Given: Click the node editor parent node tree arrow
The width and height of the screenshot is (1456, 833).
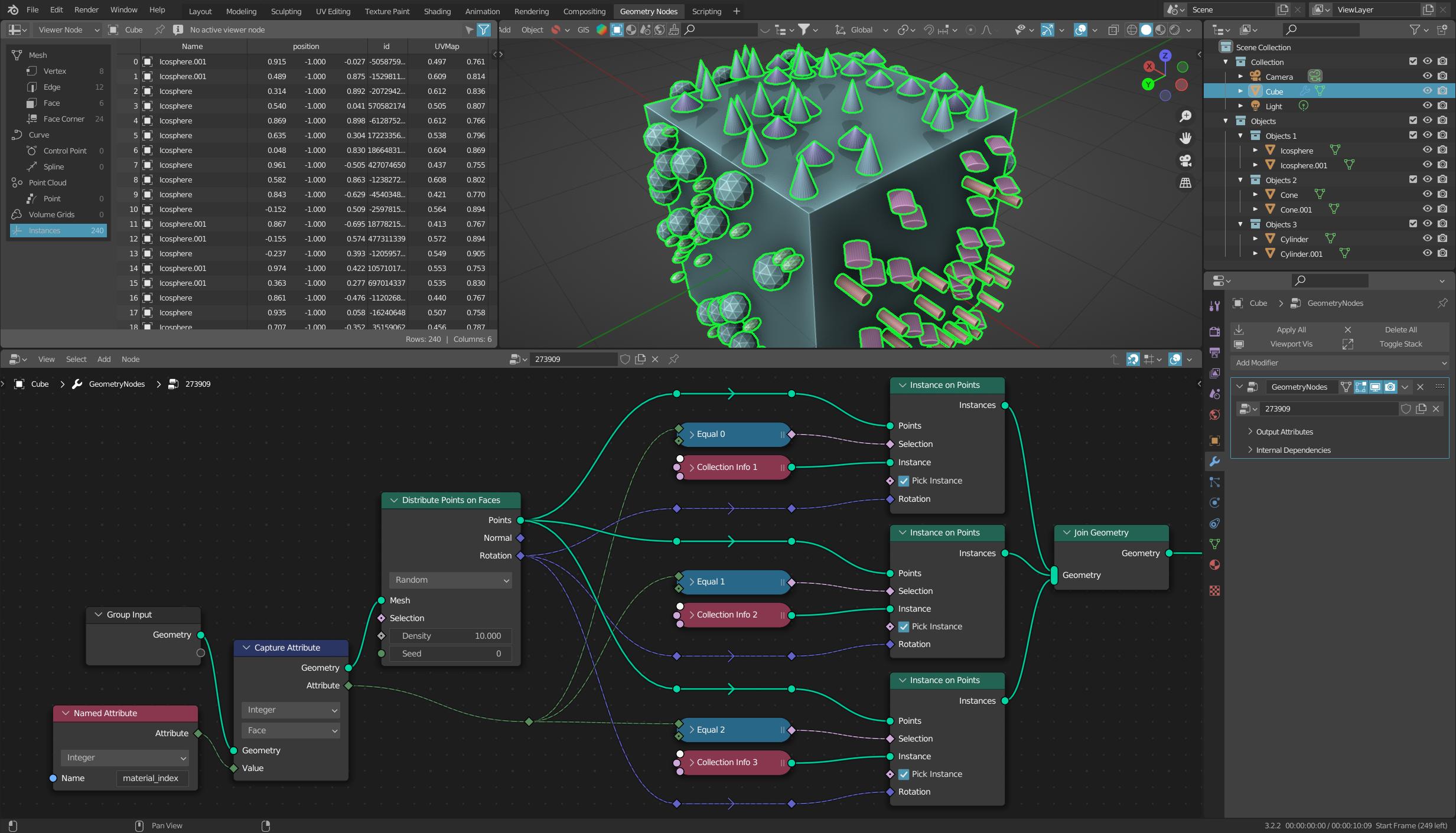Looking at the screenshot, I should 1114,359.
